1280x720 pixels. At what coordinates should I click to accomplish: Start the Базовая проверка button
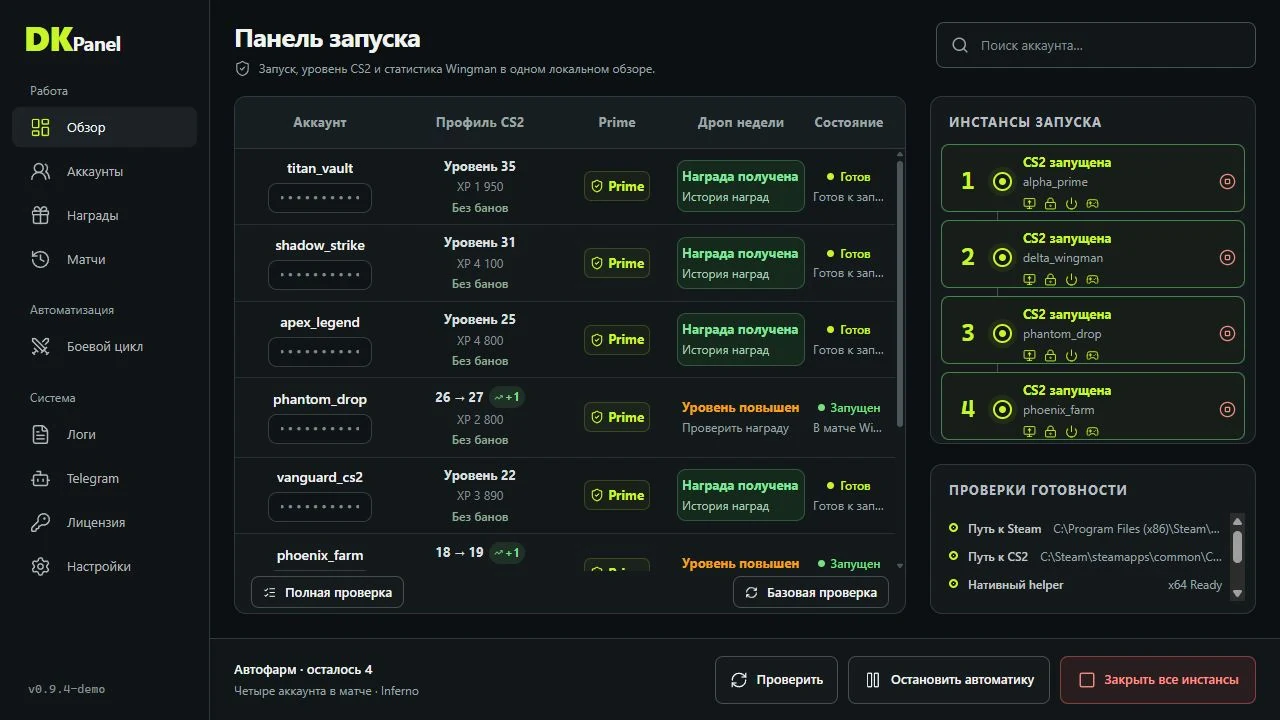pyautogui.click(x=811, y=592)
